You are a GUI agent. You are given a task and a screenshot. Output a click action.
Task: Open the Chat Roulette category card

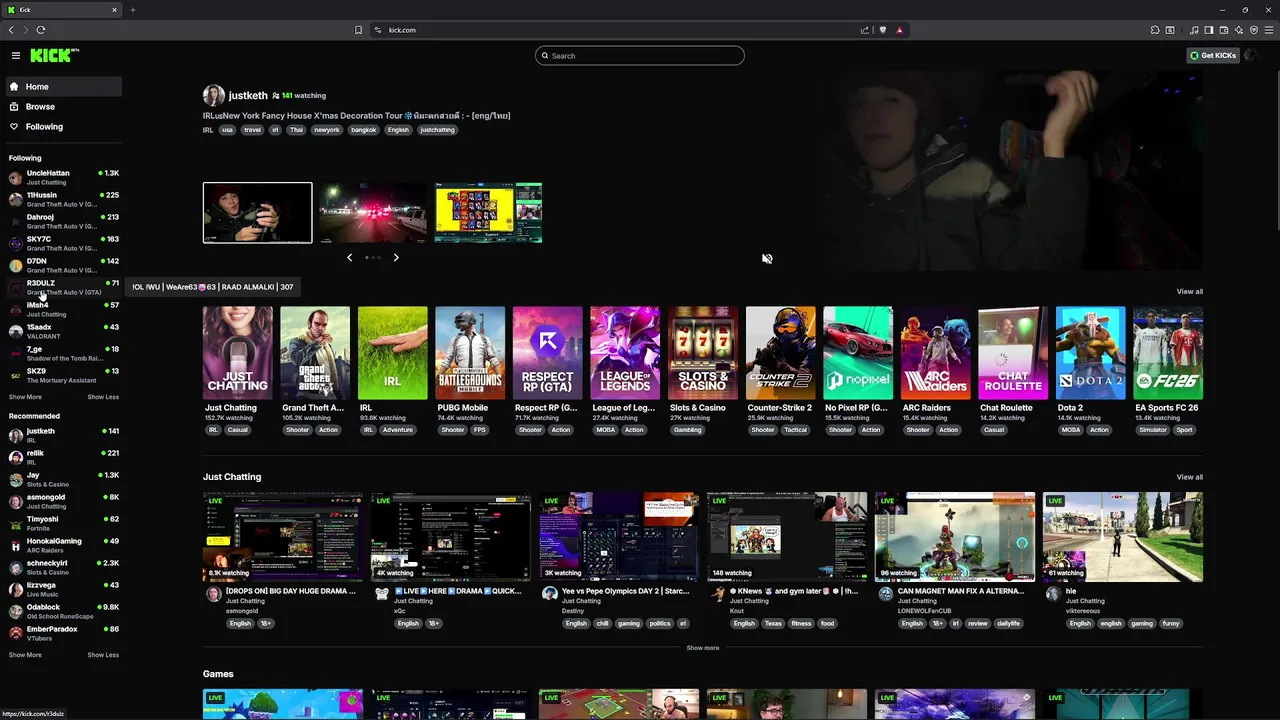tap(1013, 353)
